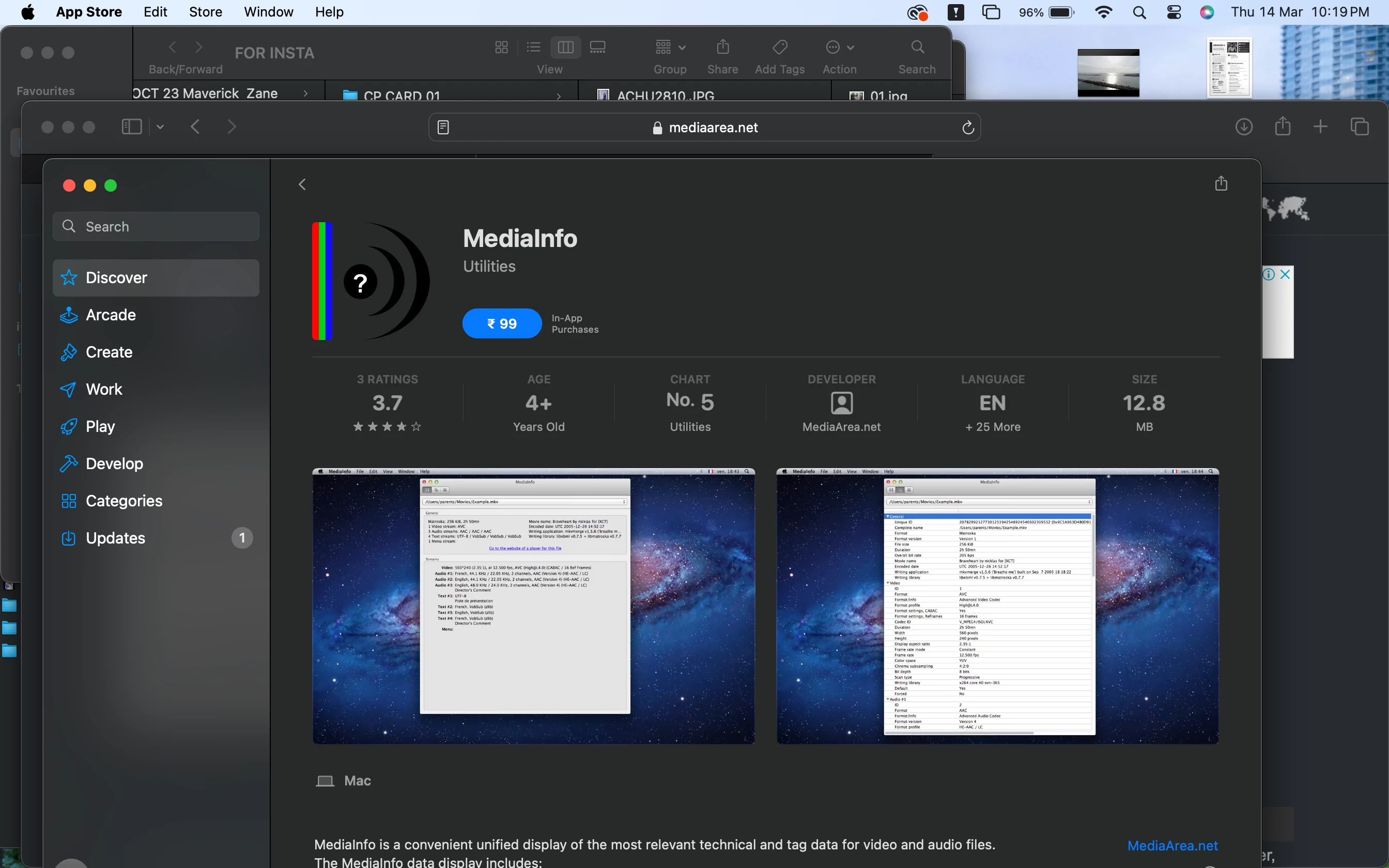Reload the page in Safari
Image resolution: width=1389 pixels, height=868 pixels.
[x=968, y=128]
